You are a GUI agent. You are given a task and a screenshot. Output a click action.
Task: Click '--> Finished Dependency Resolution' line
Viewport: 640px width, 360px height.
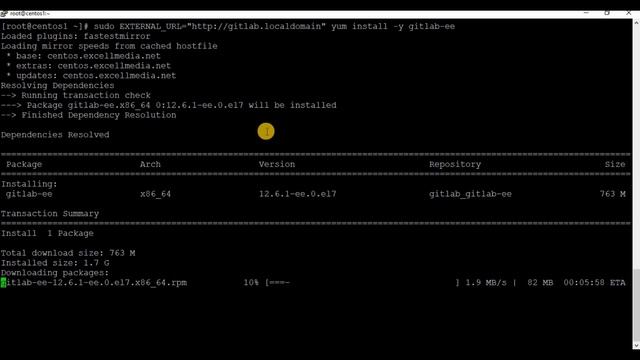coord(89,115)
